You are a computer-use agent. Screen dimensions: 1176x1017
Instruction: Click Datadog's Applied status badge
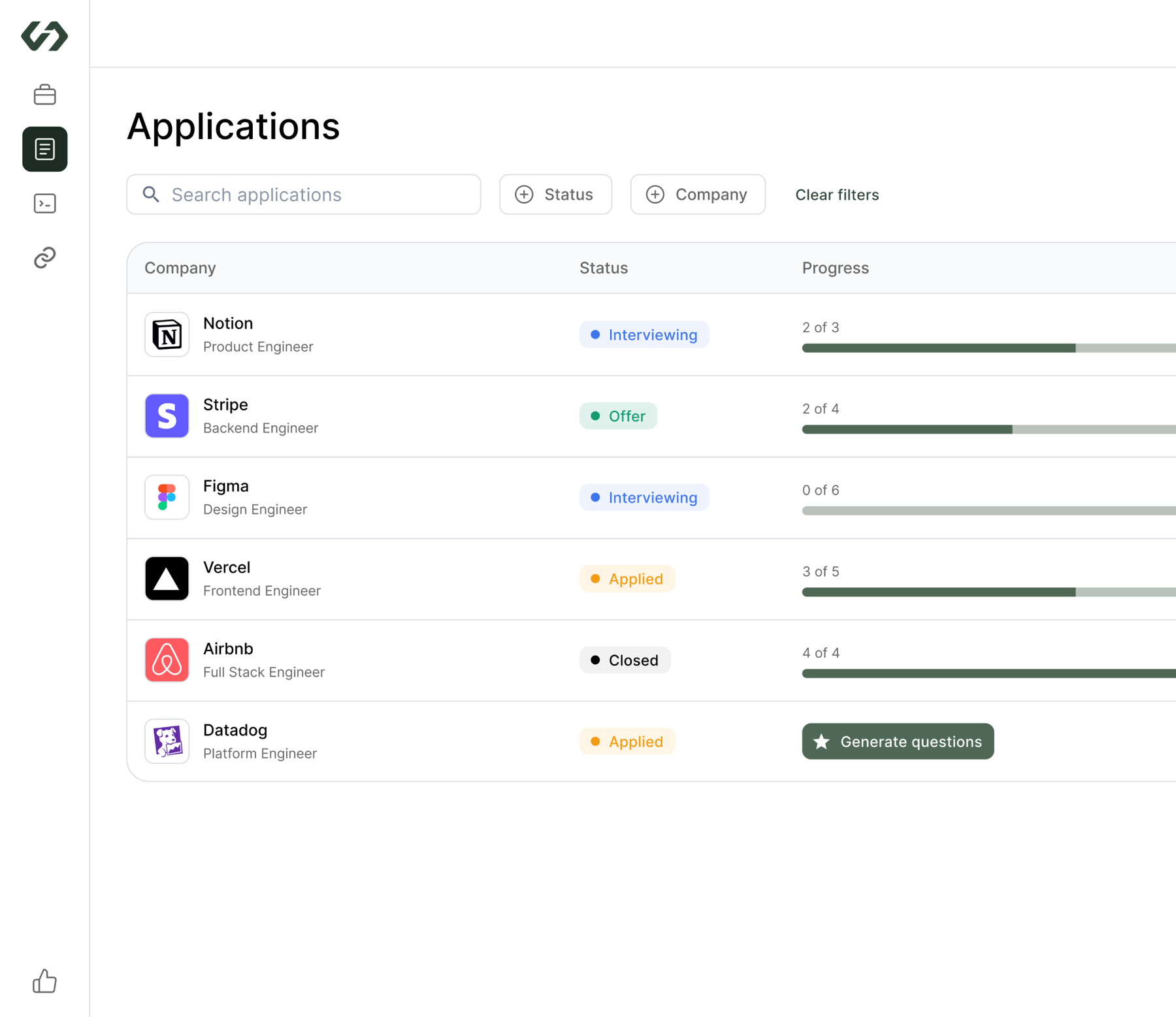pyautogui.click(x=627, y=741)
